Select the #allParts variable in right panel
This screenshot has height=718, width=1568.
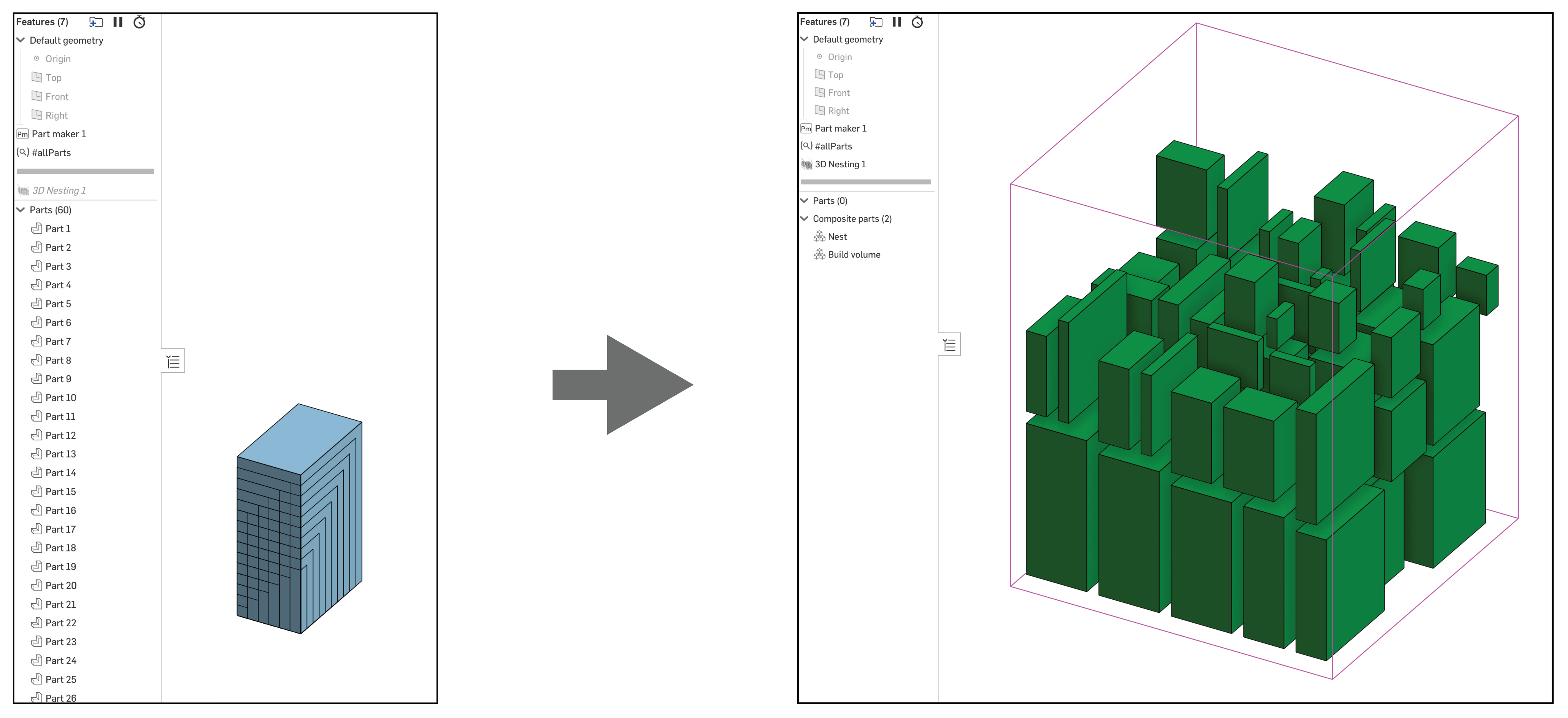click(x=833, y=146)
